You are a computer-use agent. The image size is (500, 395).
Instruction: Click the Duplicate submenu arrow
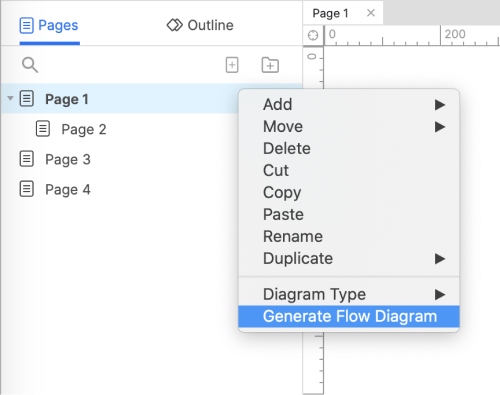(440, 259)
